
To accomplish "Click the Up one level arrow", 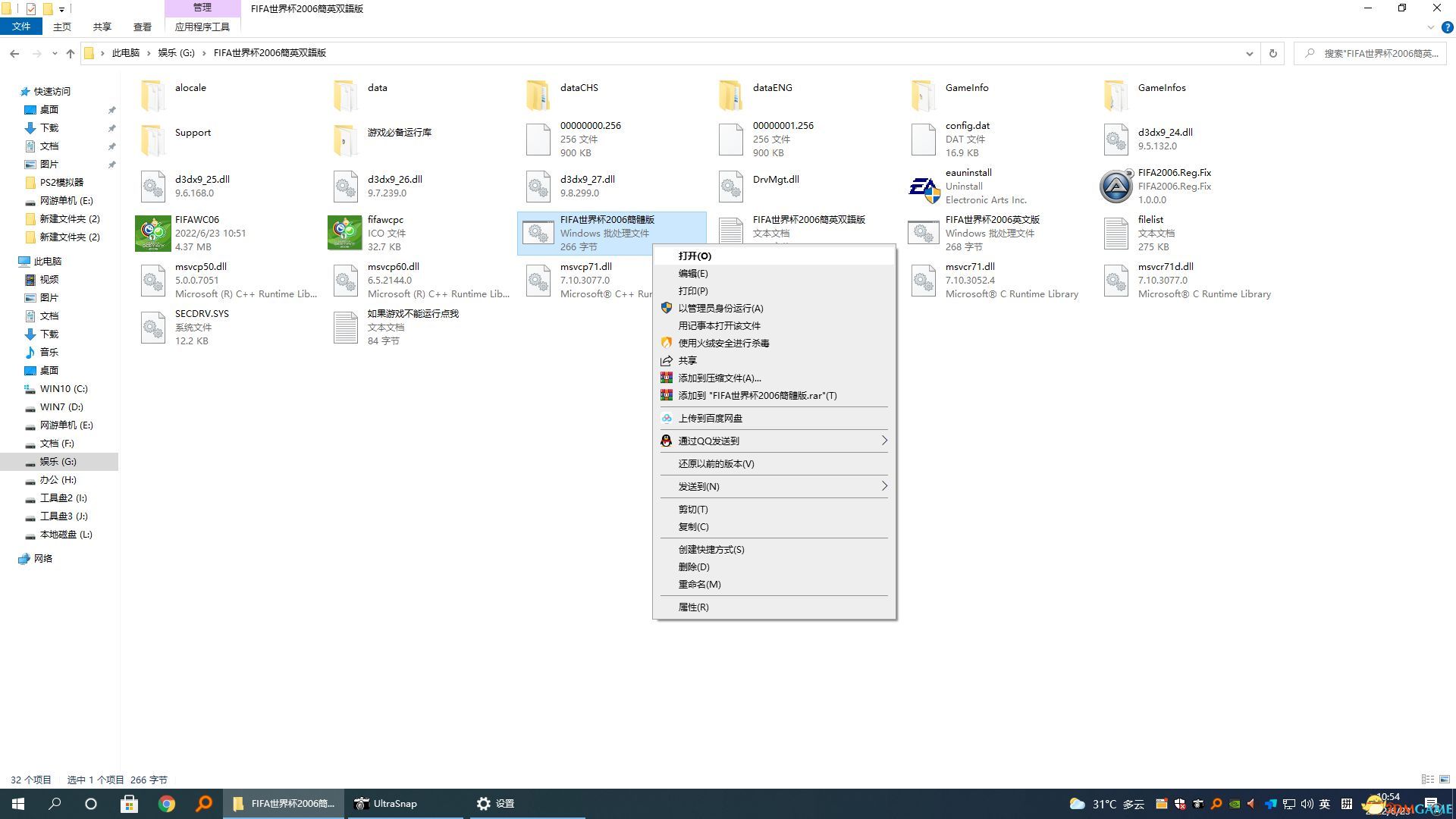I will [x=71, y=53].
